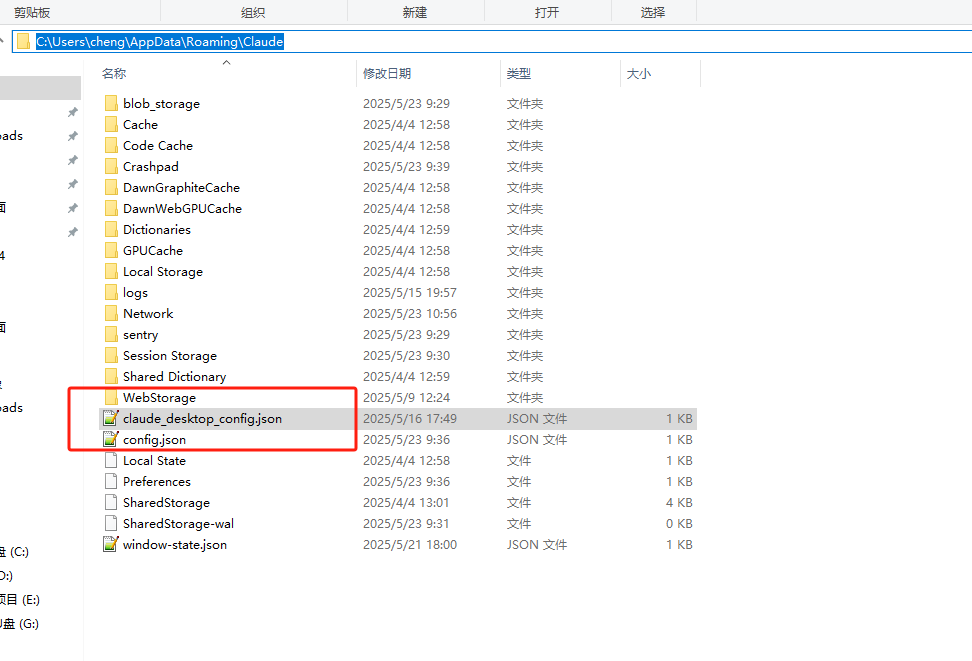972x661 pixels.
Task: Select the claude_desktop_config.json file name
Action: [x=202, y=419]
